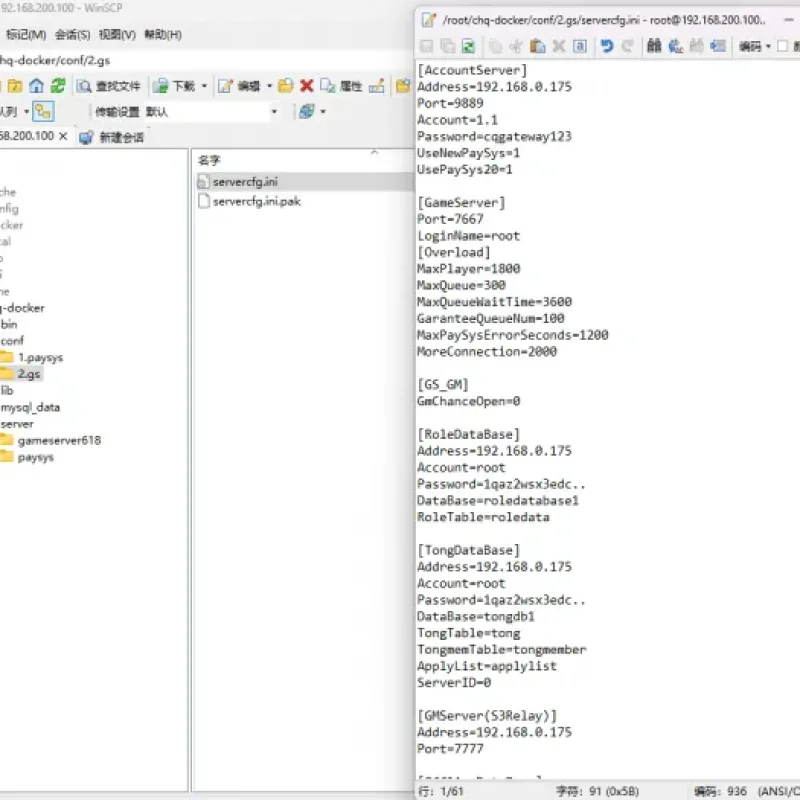Click the Port=7667 line in editor
This screenshot has height=800, width=800.
pyautogui.click(x=450, y=219)
